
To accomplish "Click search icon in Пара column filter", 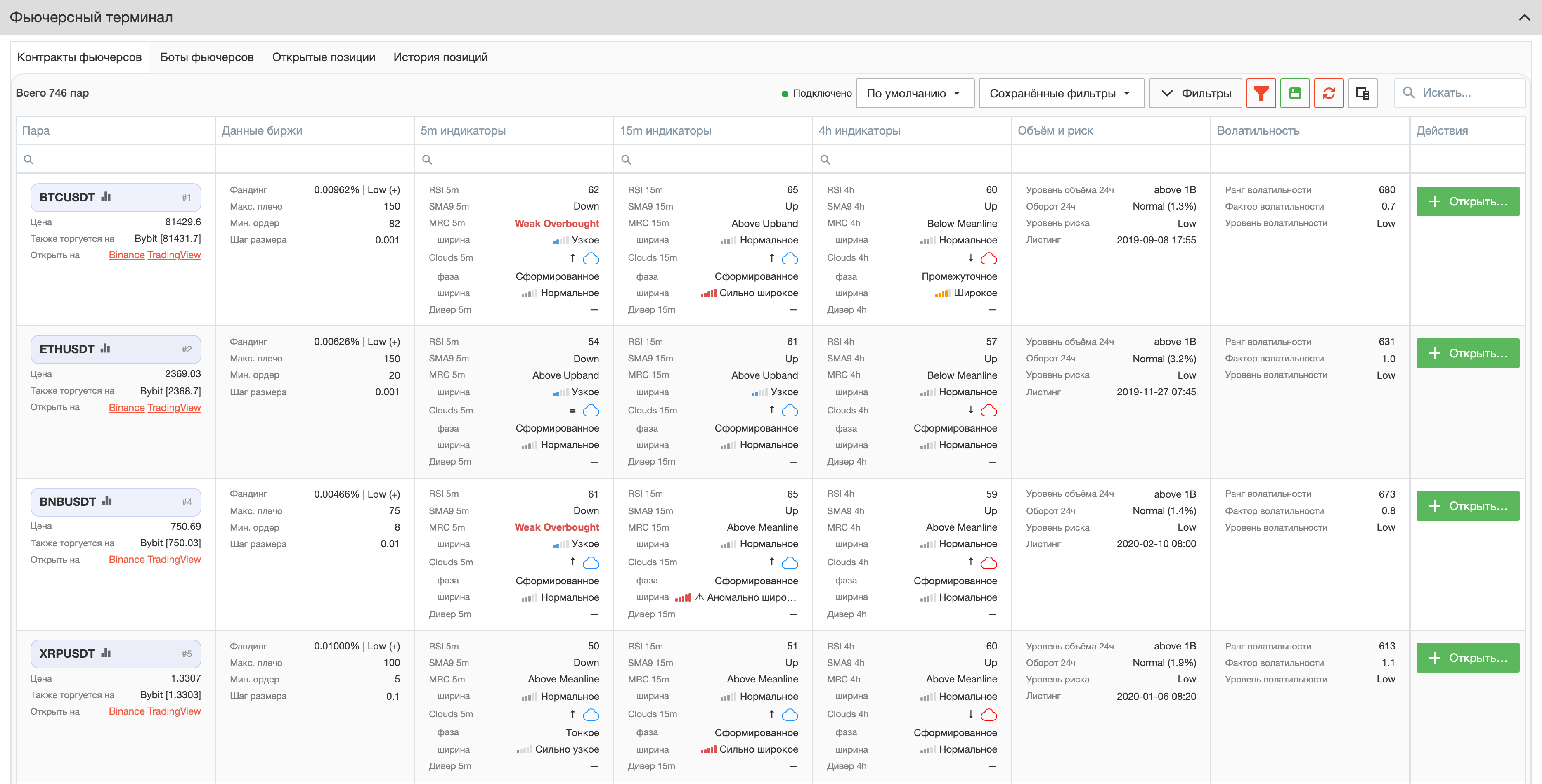I will coord(28,160).
